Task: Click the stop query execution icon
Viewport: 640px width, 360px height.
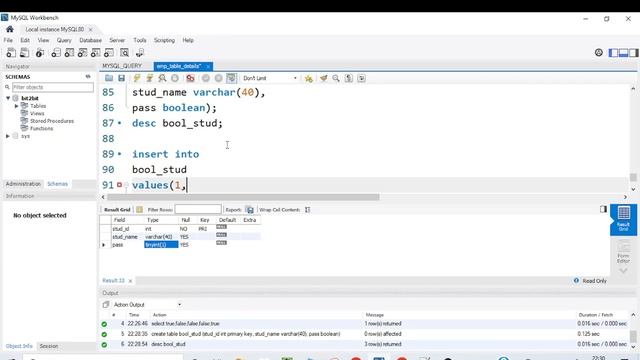Action: tap(175, 78)
